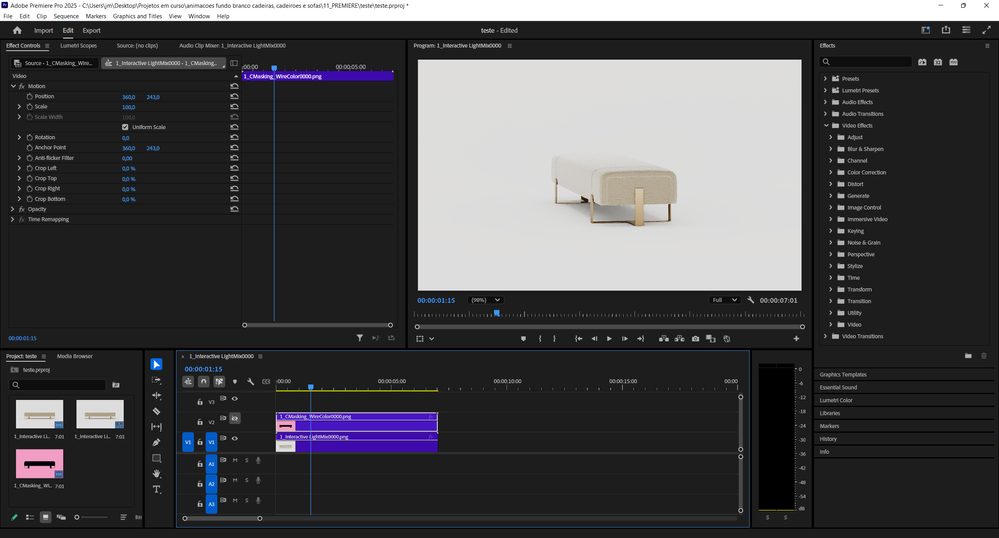999x538 pixels.
Task: Select the Hand tool
Action: [x=156, y=473]
